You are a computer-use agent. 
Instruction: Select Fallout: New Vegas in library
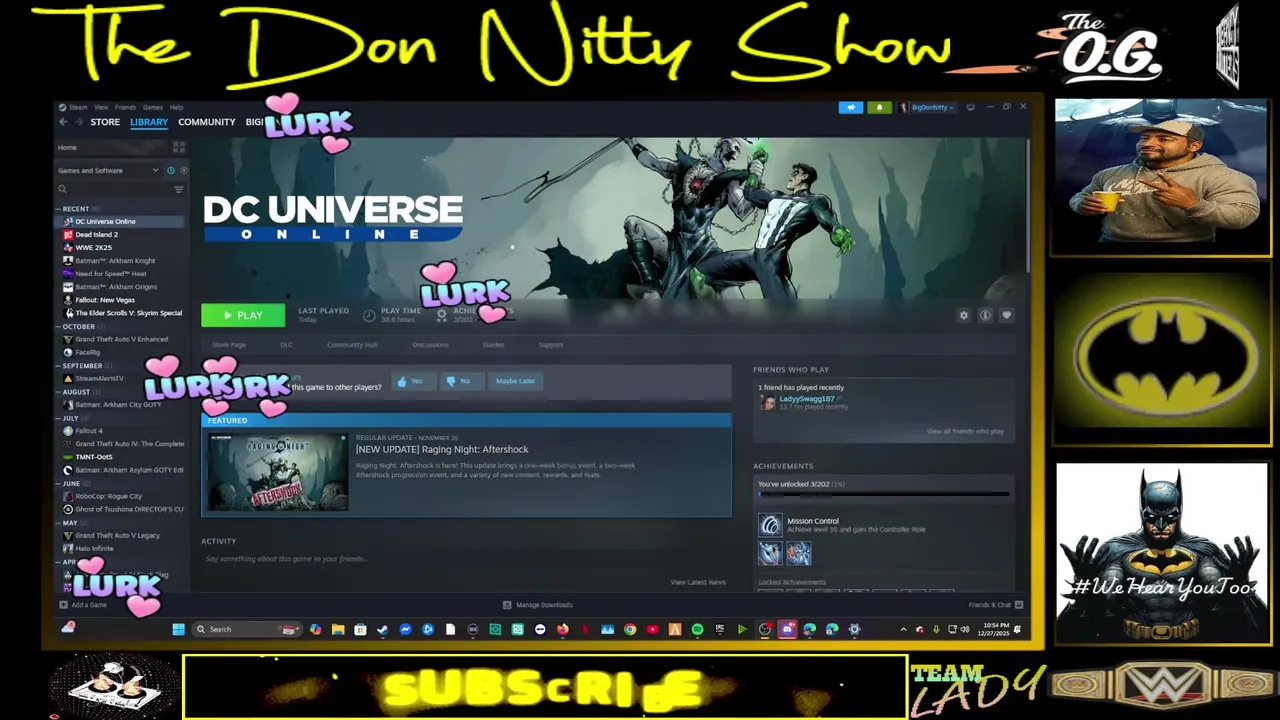[x=105, y=300]
